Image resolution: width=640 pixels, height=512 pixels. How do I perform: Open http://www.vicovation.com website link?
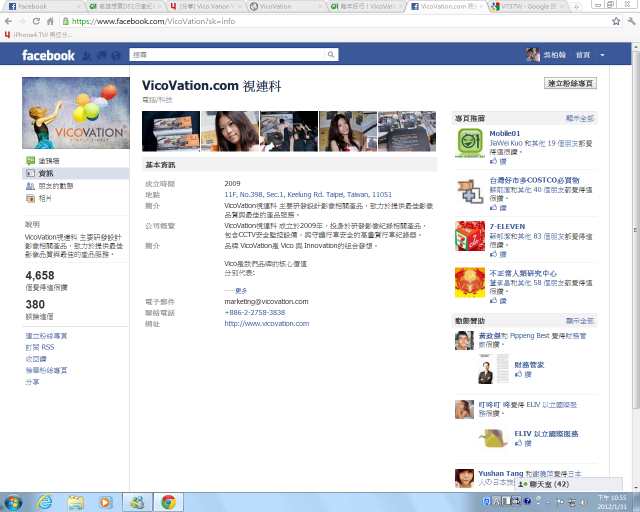click(x=267, y=324)
